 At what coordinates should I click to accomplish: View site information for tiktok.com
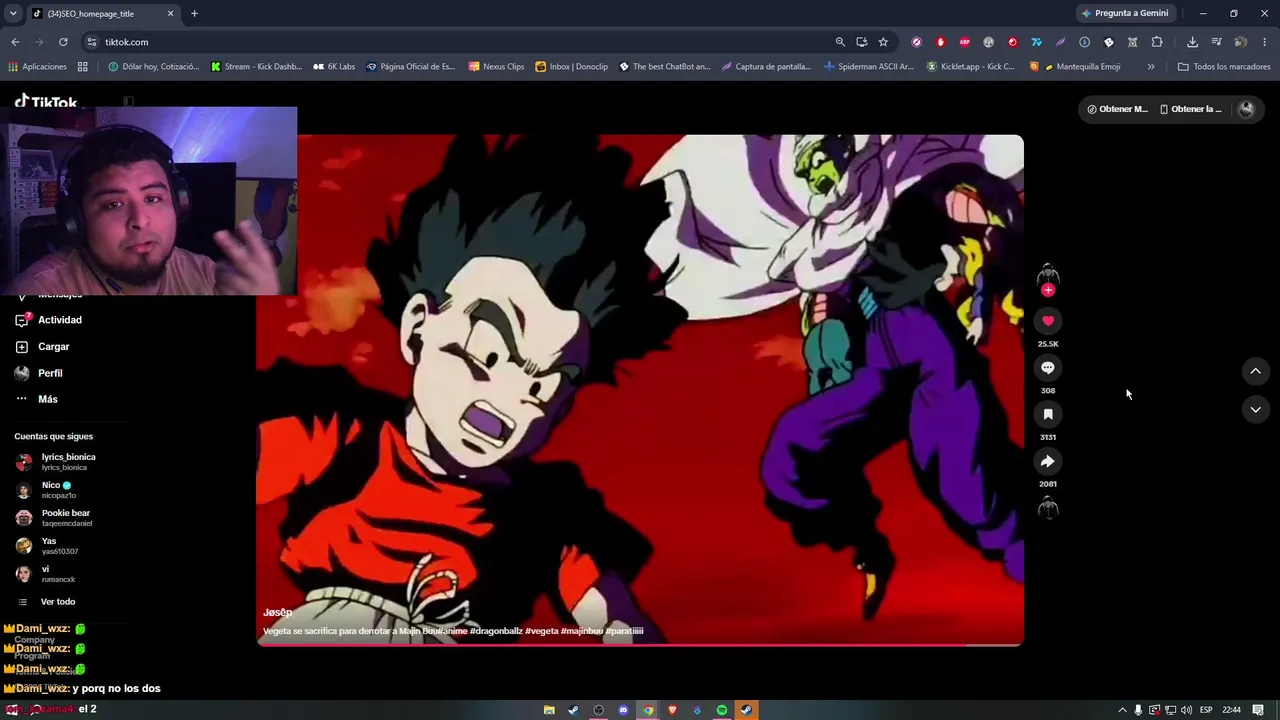[x=92, y=42]
